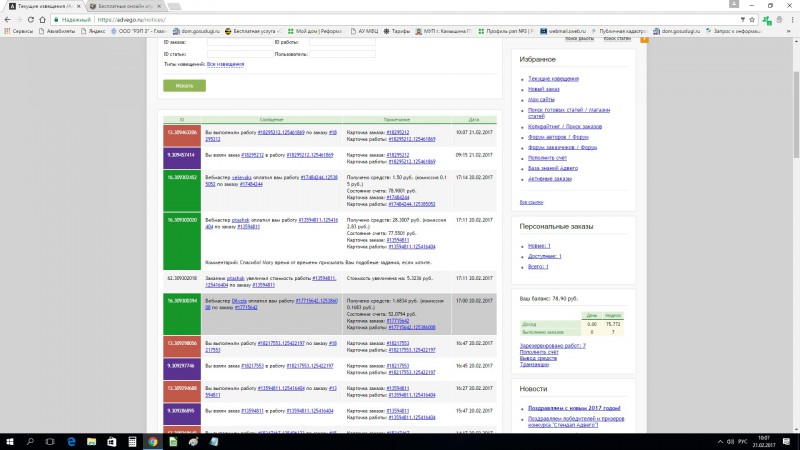Screen dimensions: 800x450
Task: Open the 'Мой дом | Реформа' bookmark
Action: click(x=314, y=31)
